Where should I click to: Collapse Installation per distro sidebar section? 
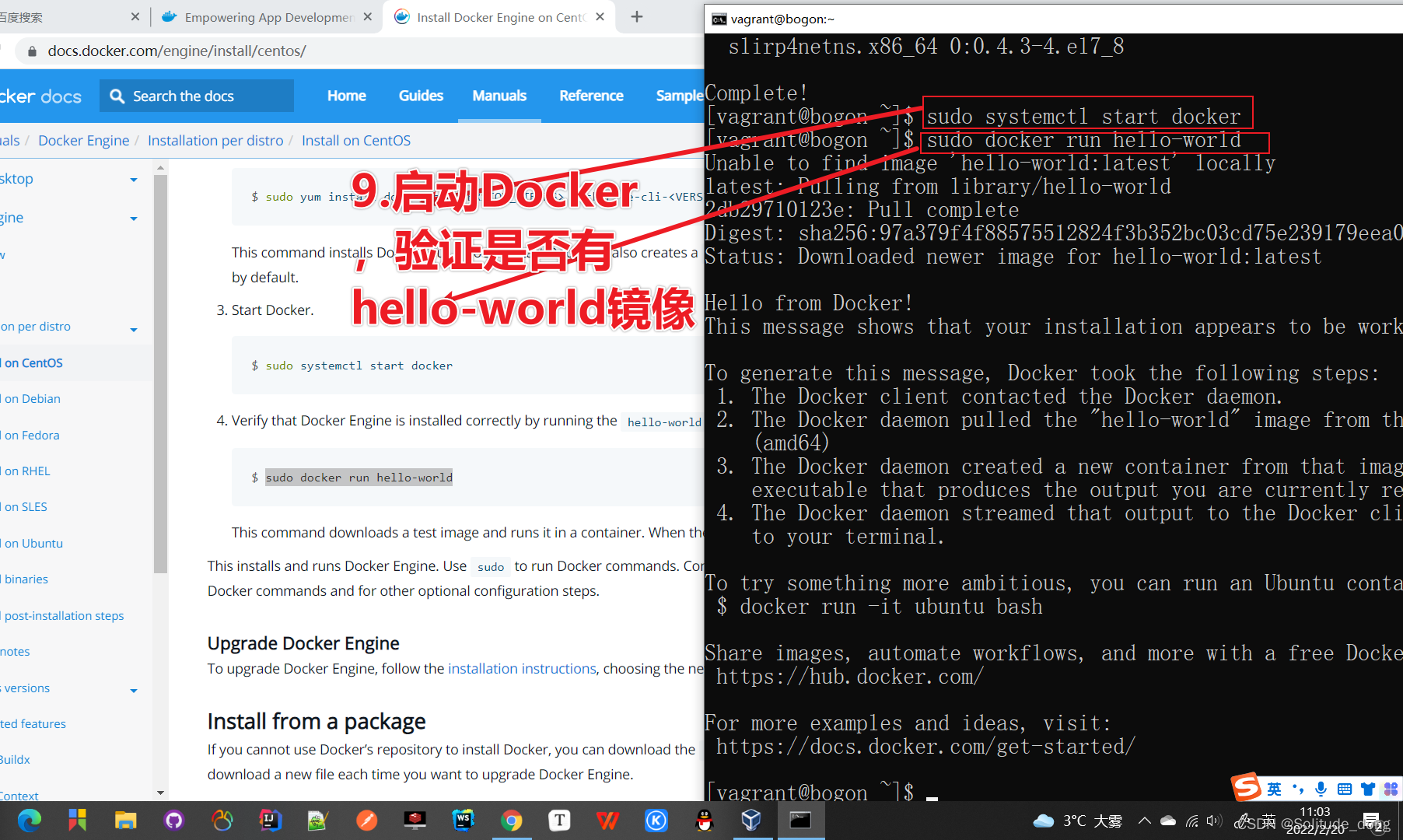(x=134, y=329)
